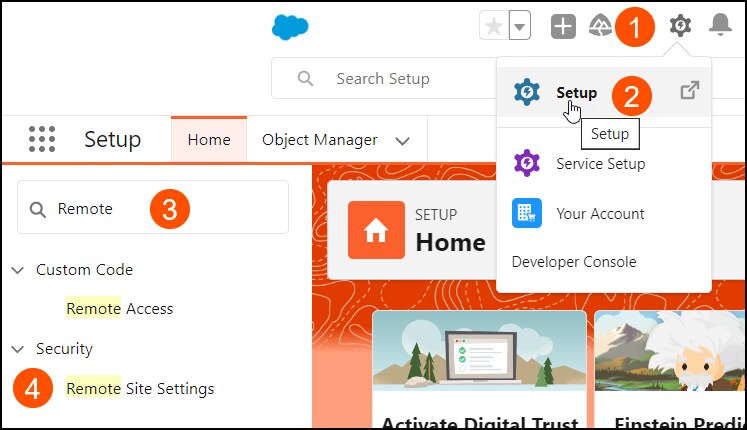Collapse the Security section
The height and width of the screenshot is (430, 747).
(18, 350)
